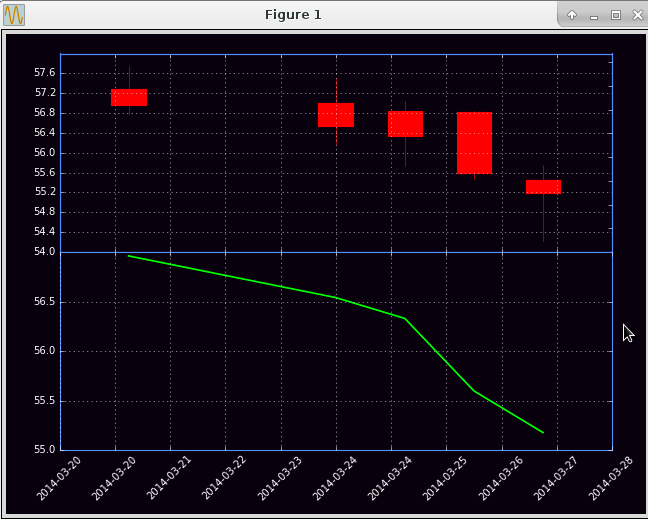Close the Figure 1 window
The image size is (648, 519).
638,15
